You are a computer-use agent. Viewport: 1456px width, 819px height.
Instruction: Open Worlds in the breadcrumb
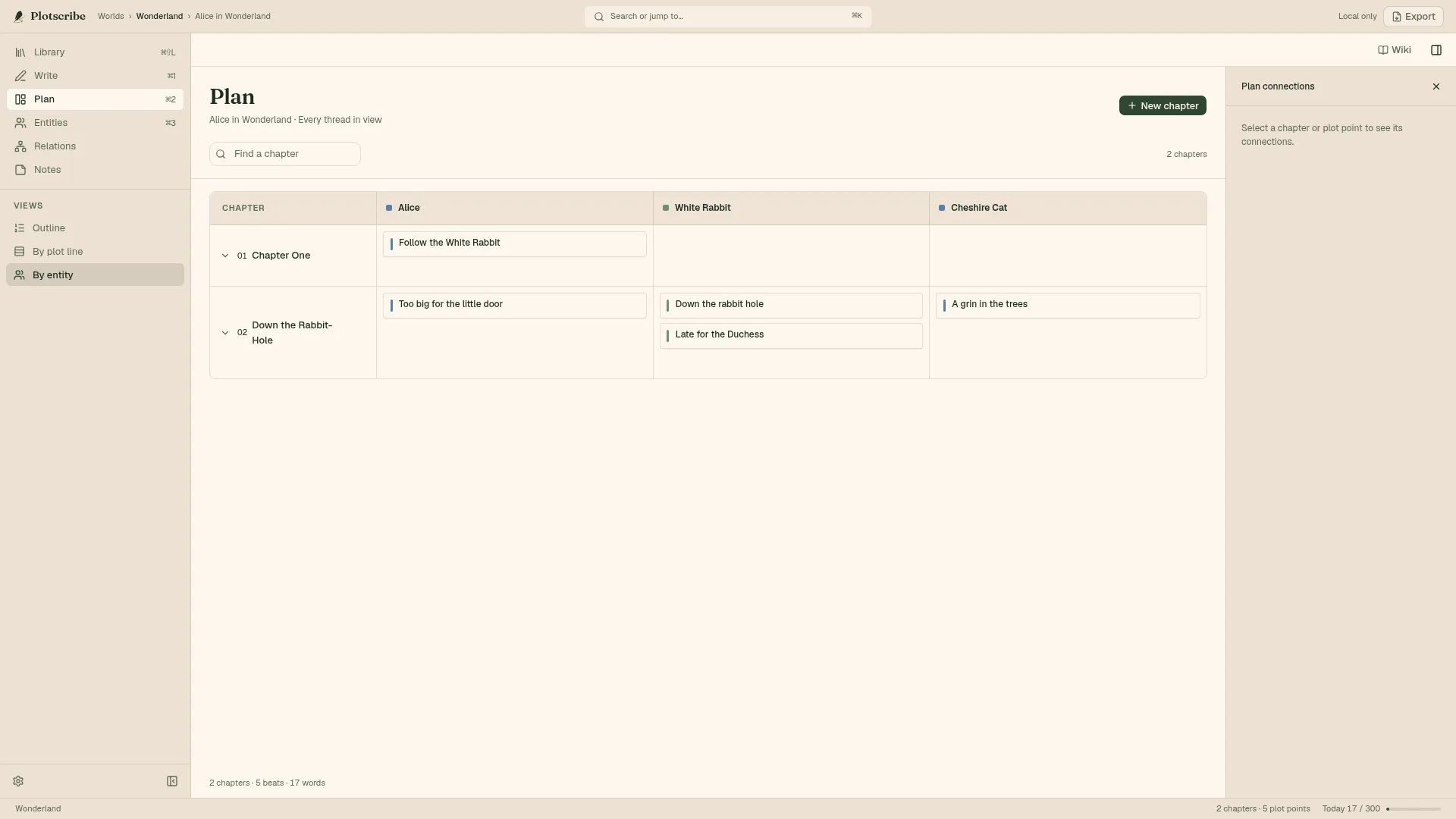pyautogui.click(x=111, y=16)
